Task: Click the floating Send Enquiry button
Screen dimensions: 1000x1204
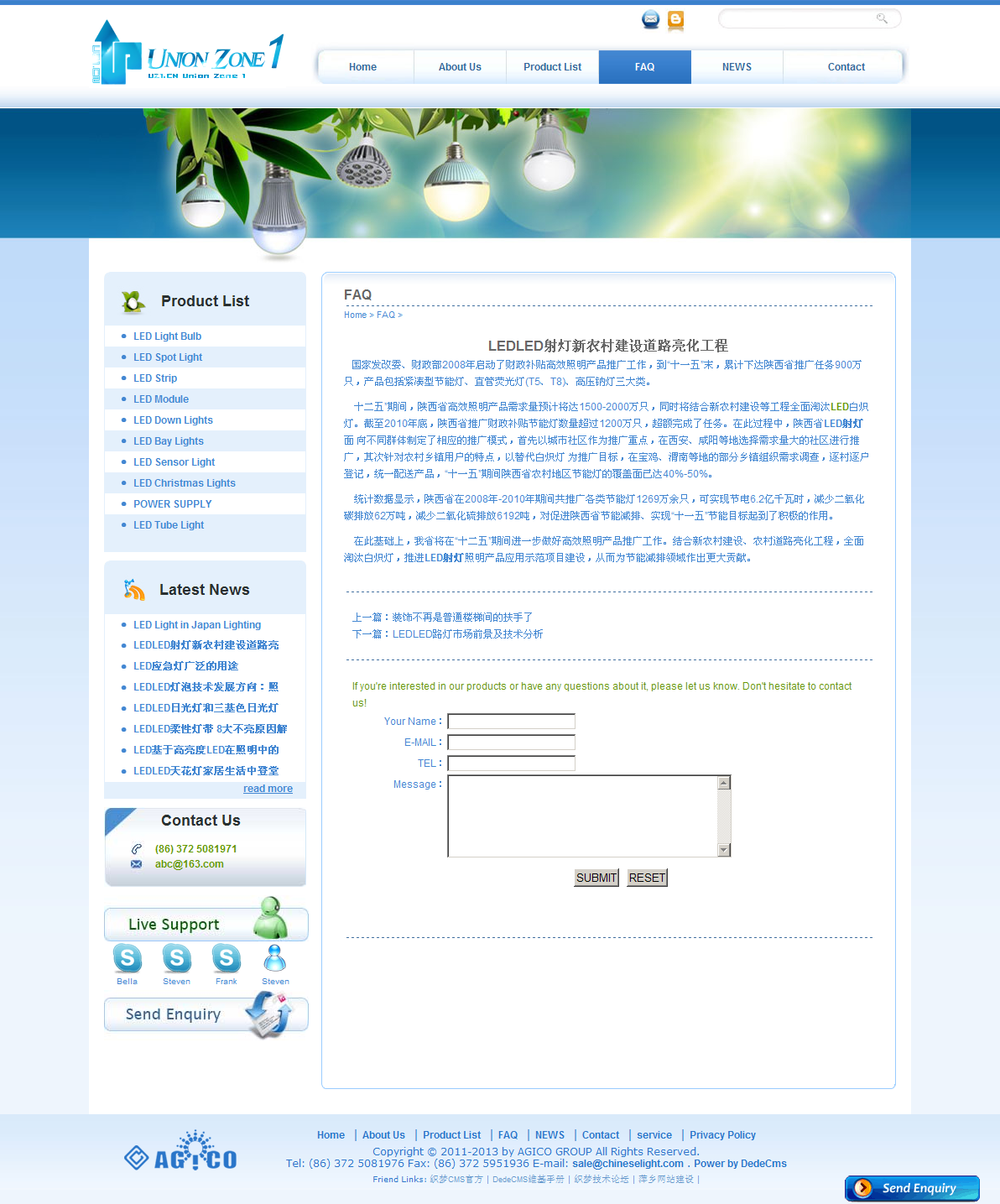Action: click(912, 1188)
